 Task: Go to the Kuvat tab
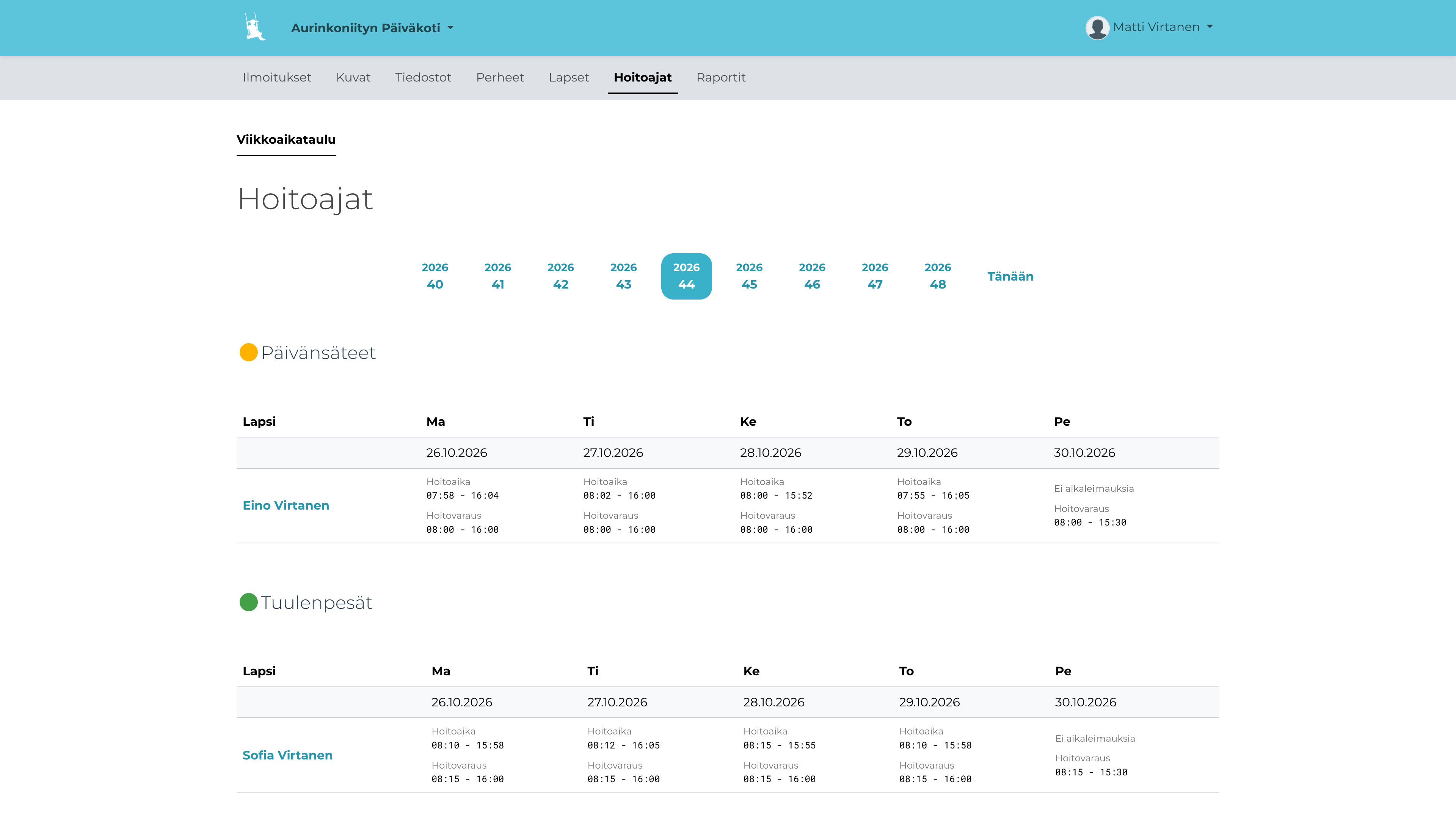point(353,77)
